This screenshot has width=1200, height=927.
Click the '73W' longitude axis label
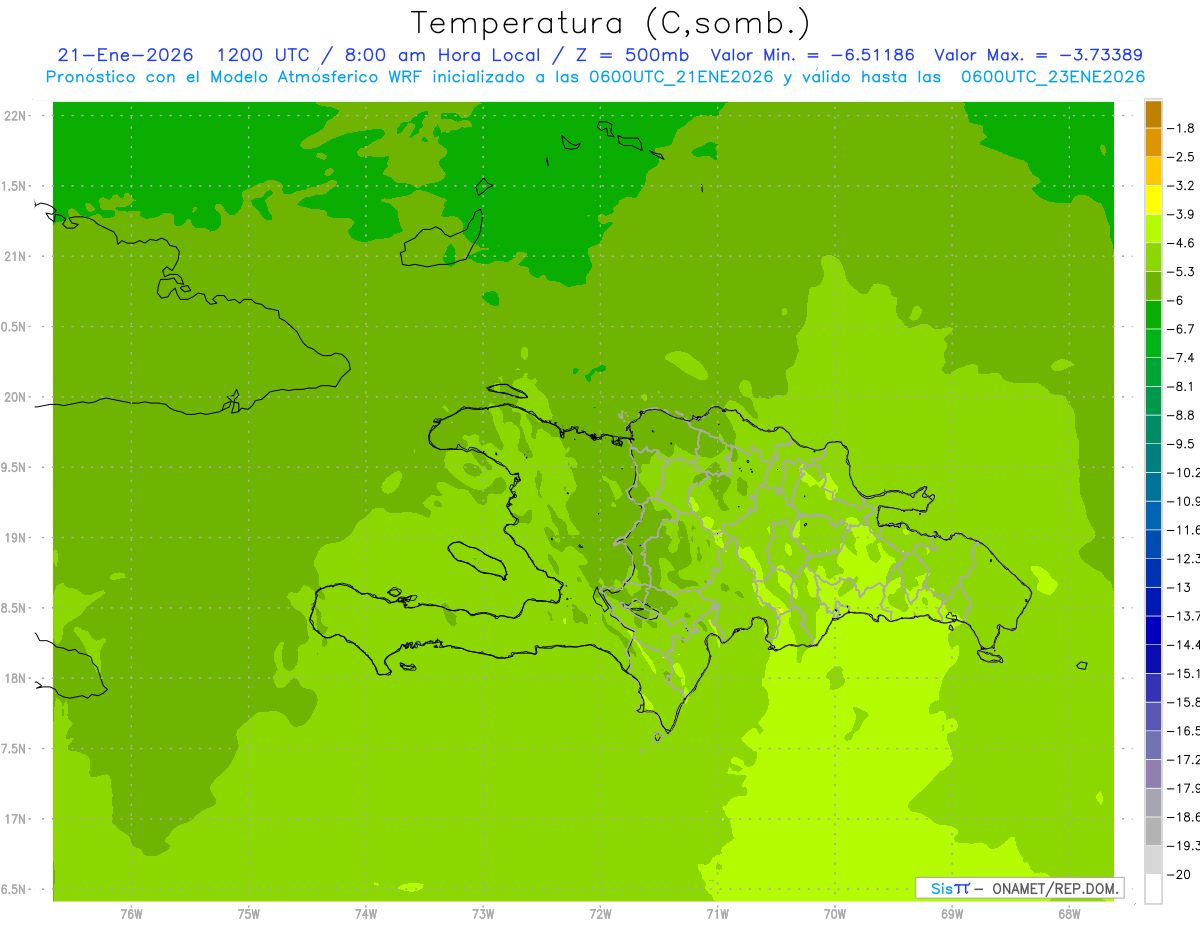click(x=483, y=913)
